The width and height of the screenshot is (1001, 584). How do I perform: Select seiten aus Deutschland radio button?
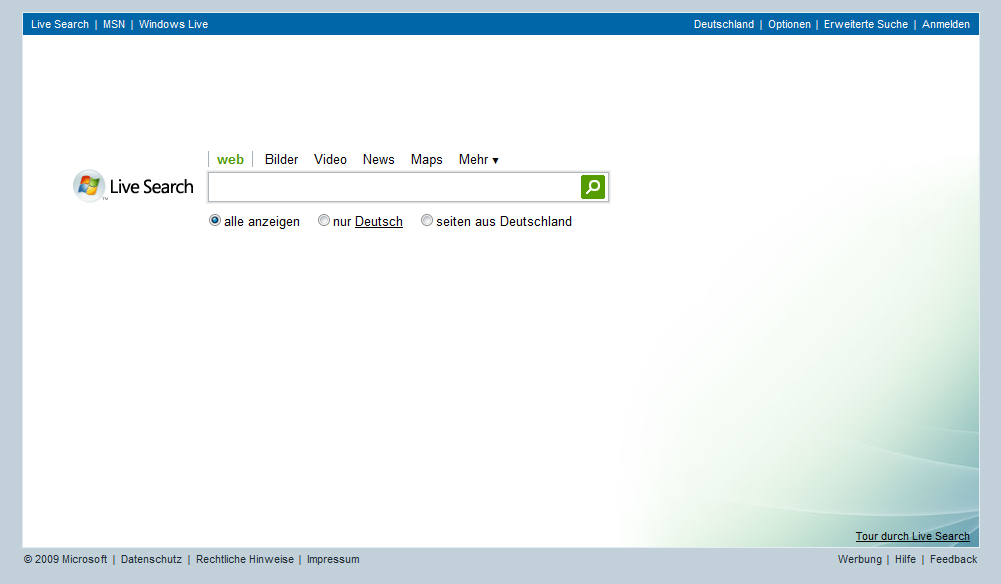pyautogui.click(x=426, y=220)
